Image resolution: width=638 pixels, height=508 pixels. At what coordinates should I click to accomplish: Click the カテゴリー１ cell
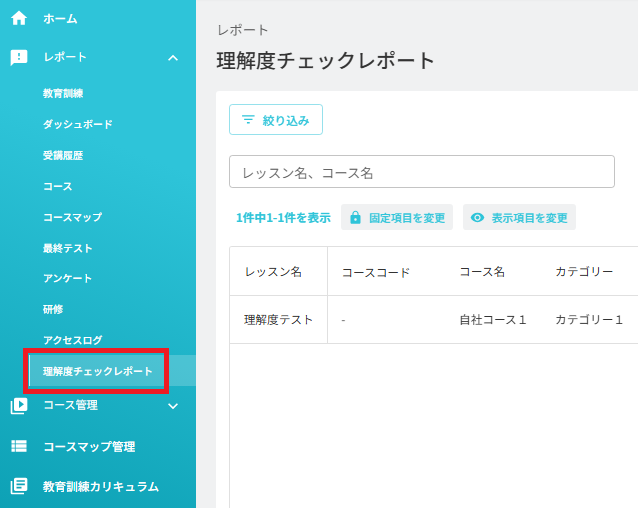[589, 320]
